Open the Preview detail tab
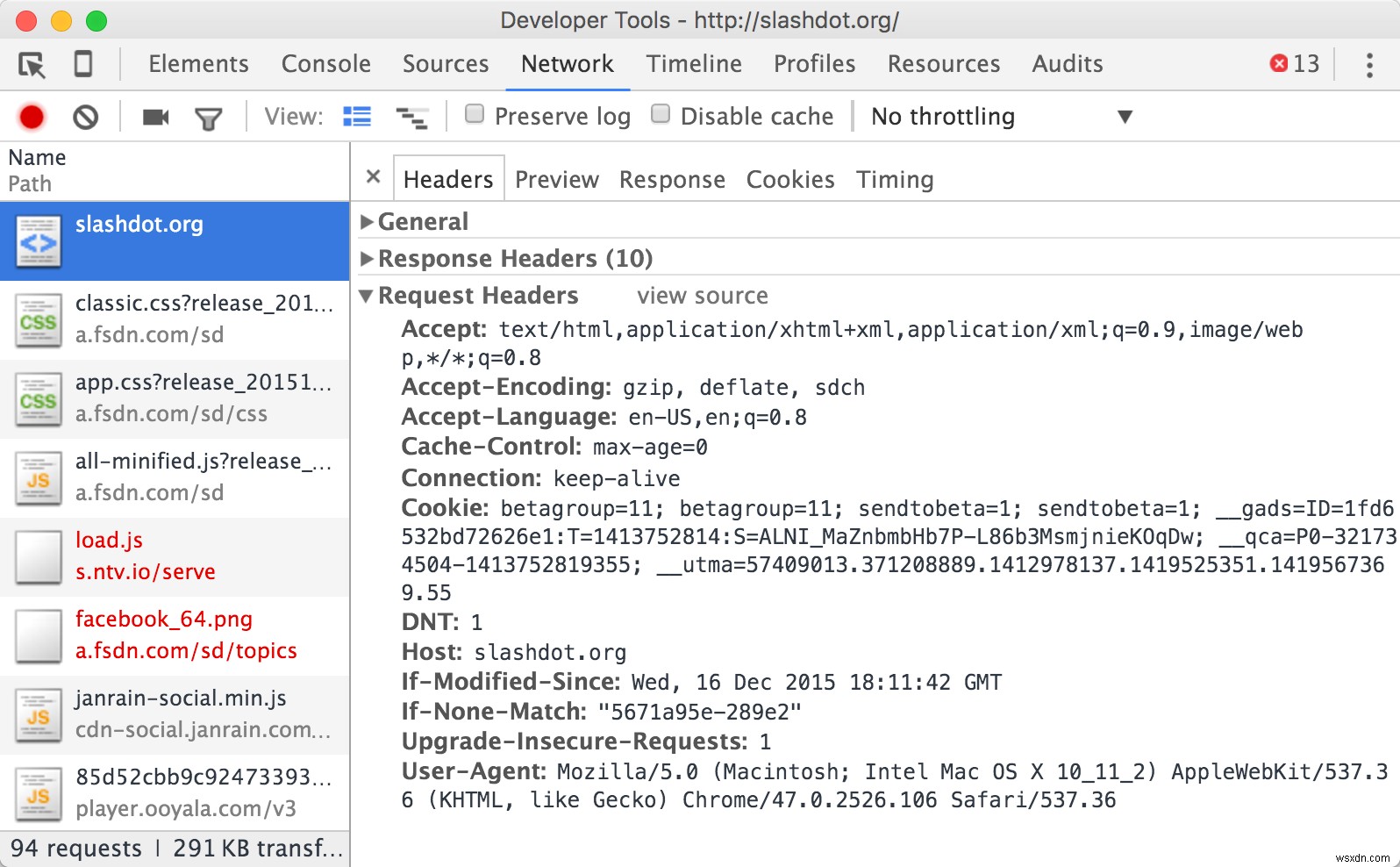Screen dimensions: 1400x867 557,179
